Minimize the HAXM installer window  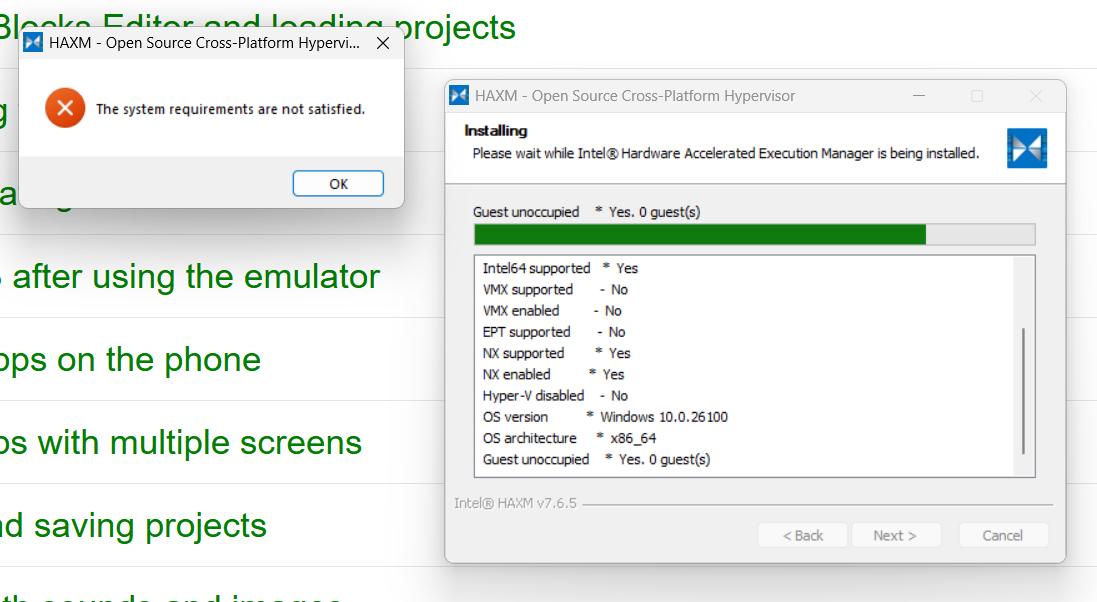tap(918, 96)
